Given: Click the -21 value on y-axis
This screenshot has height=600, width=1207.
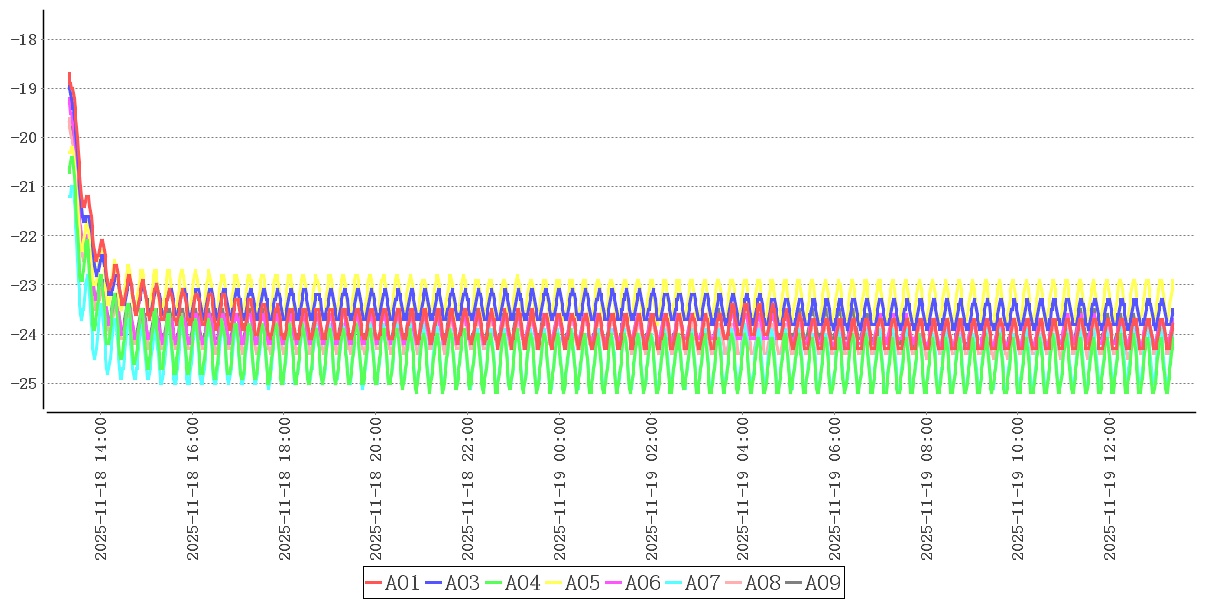Looking at the screenshot, I should click(22, 186).
